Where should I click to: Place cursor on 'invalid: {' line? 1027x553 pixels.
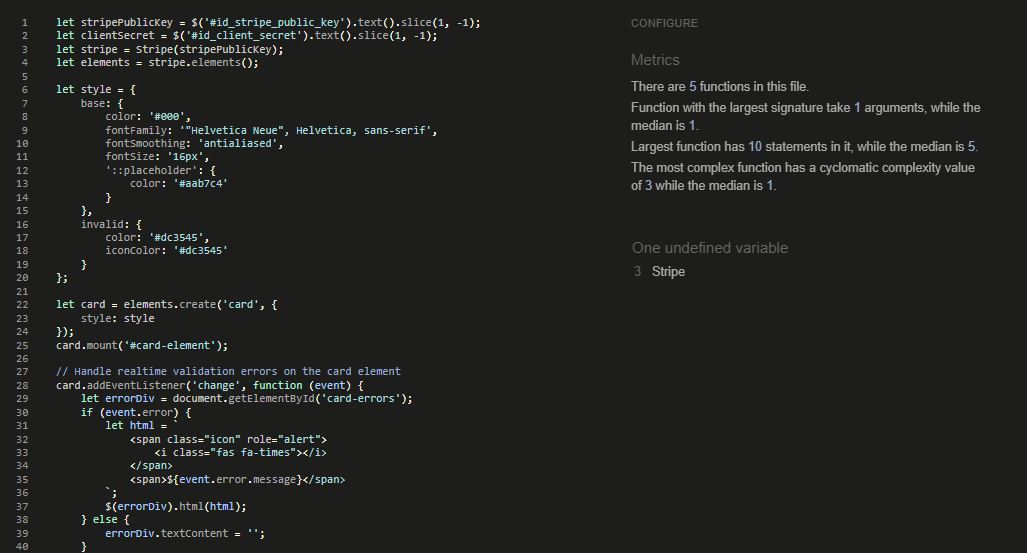click(111, 224)
